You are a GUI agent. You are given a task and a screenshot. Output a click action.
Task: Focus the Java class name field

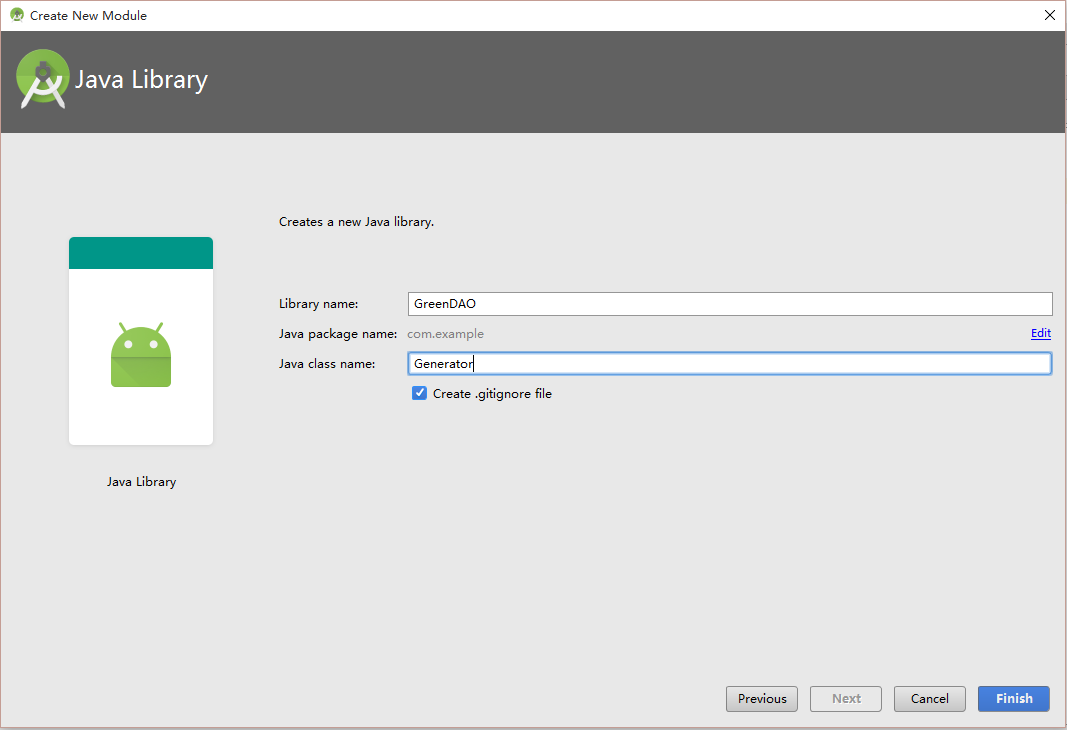click(x=730, y=364)
